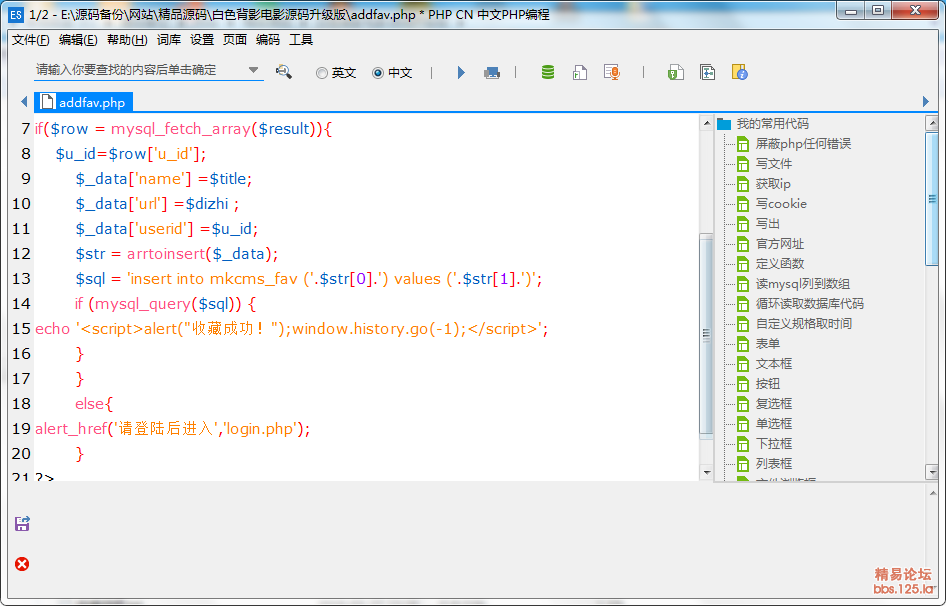Open the 设置 menu
The height and width of the screenshot is (606, 946).
202,40
